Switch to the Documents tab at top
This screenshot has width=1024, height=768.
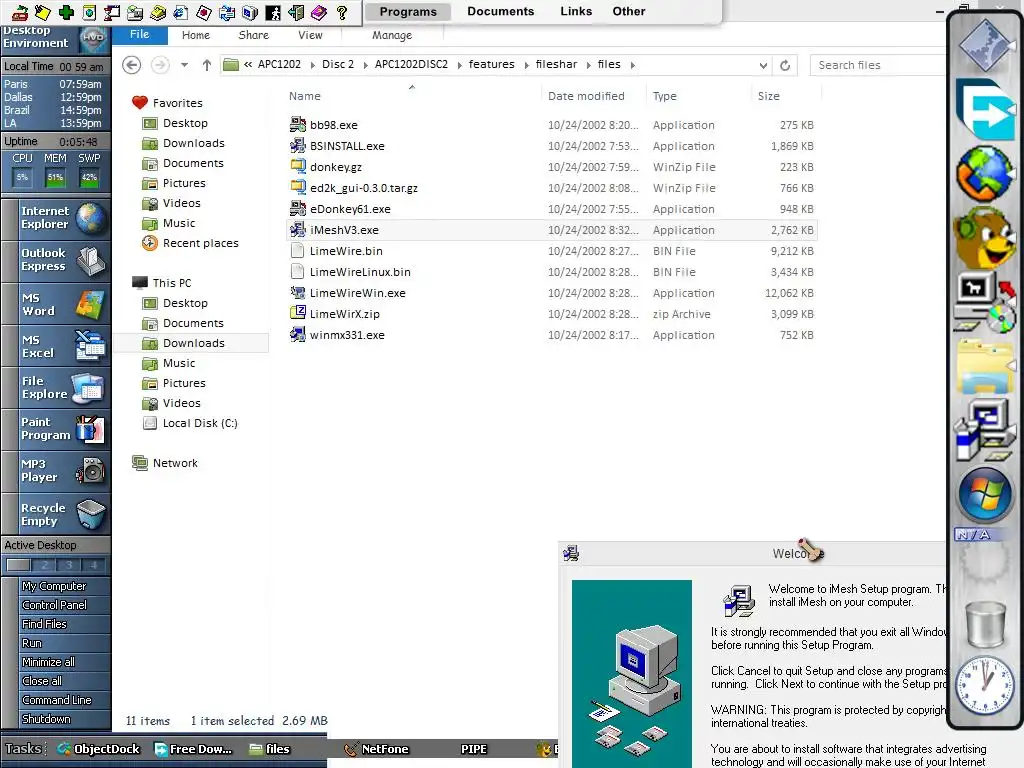click(500, 11)
